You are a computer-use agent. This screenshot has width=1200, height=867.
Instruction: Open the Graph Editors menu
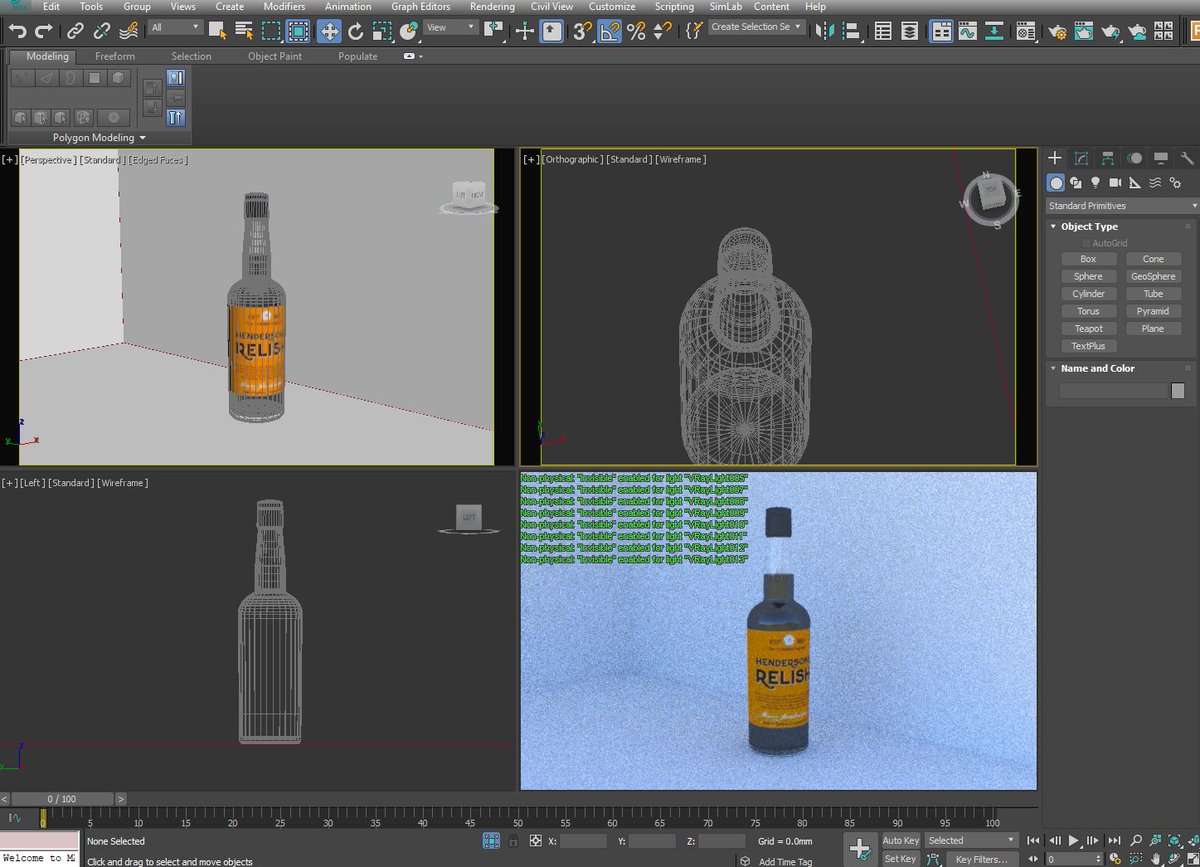(x=420, y=6)
